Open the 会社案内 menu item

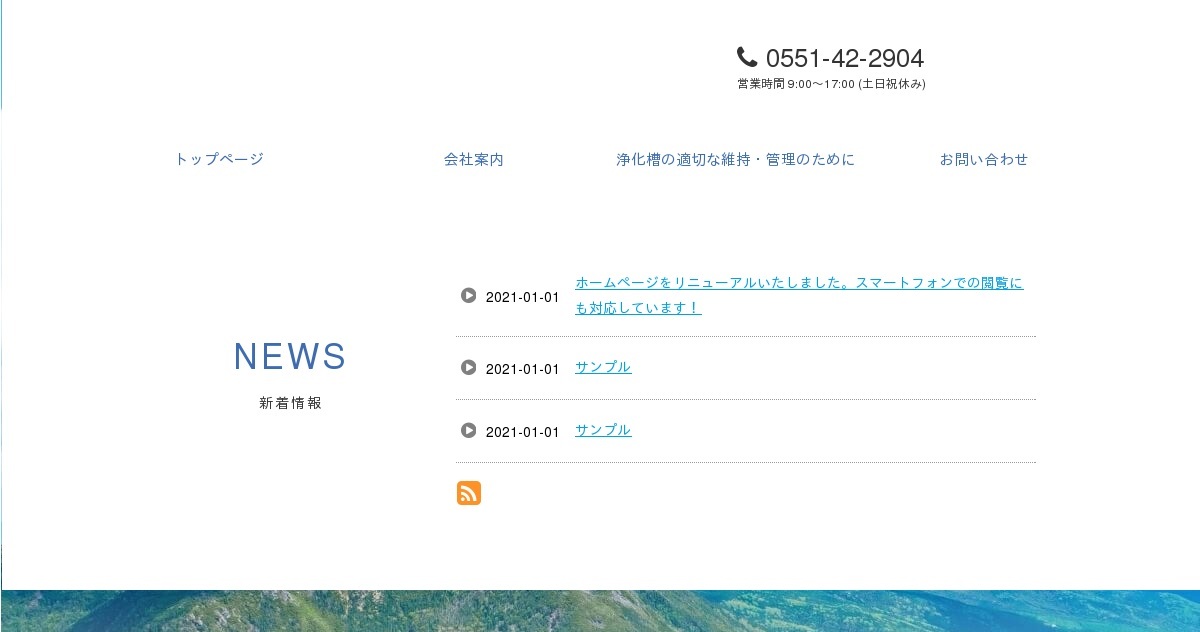pos(474,159)
